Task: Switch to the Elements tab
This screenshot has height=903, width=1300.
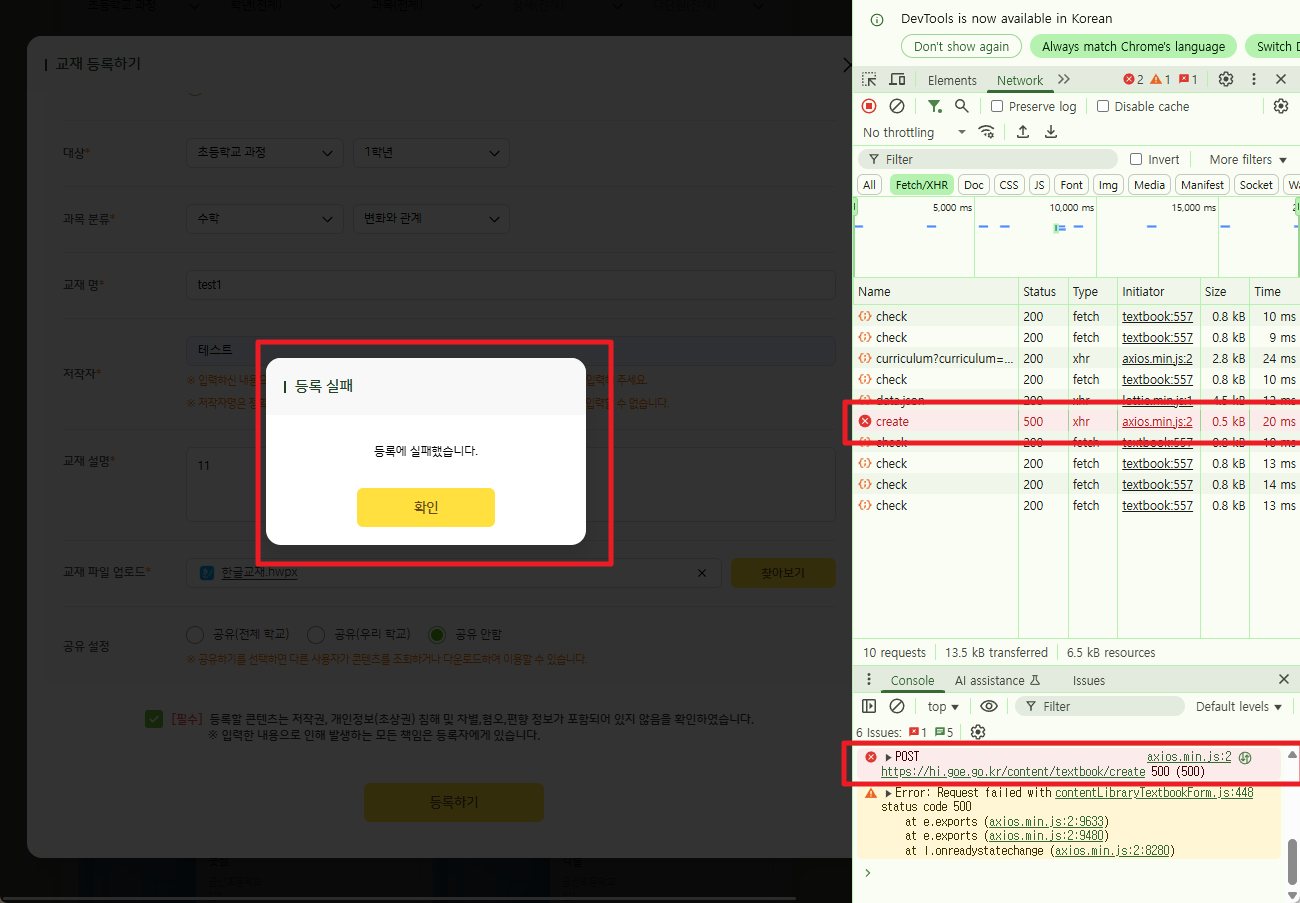Action: pos(952,80)
